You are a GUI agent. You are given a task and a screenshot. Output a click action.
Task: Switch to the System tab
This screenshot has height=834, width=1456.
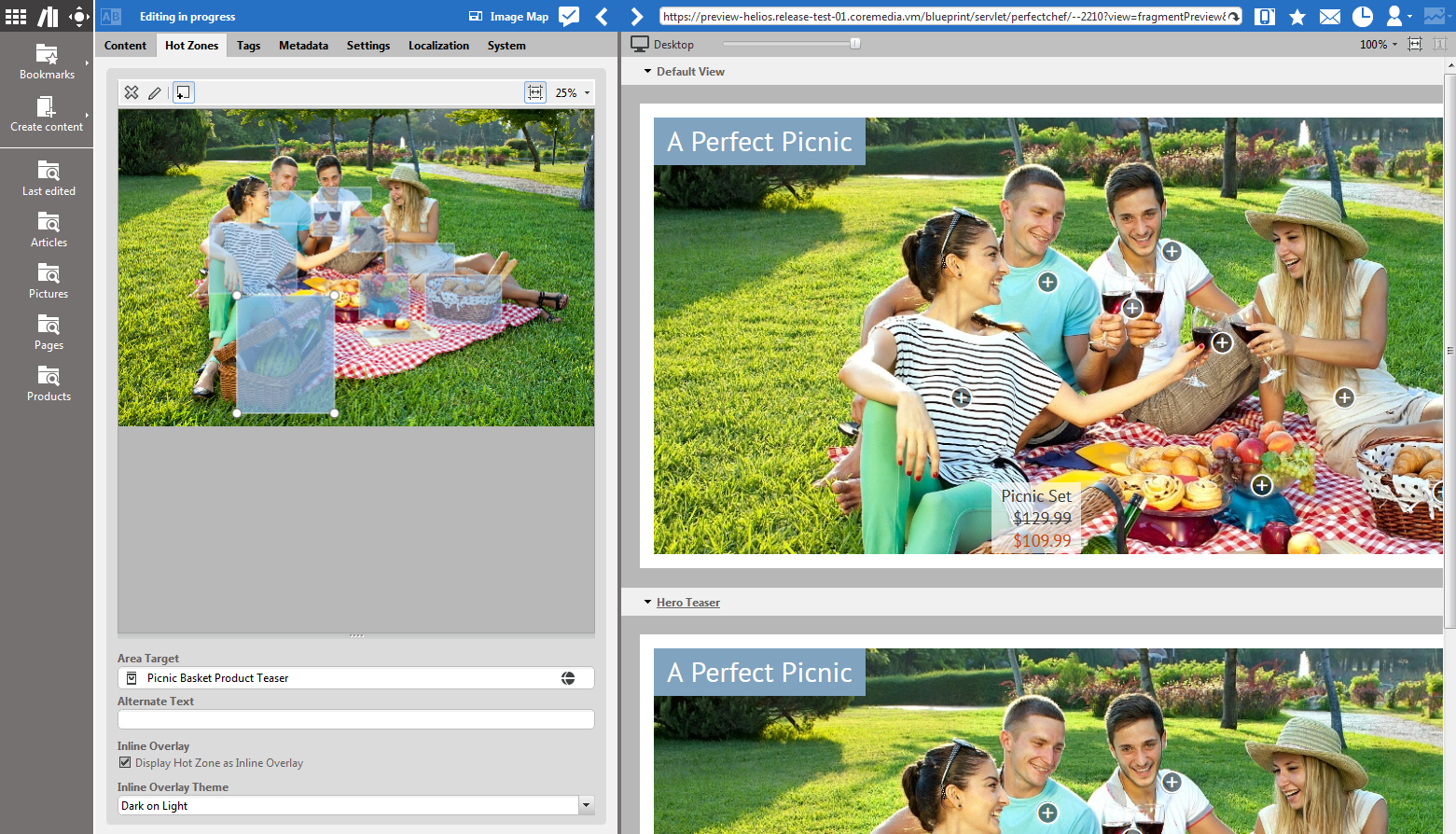tap(506, 45)
